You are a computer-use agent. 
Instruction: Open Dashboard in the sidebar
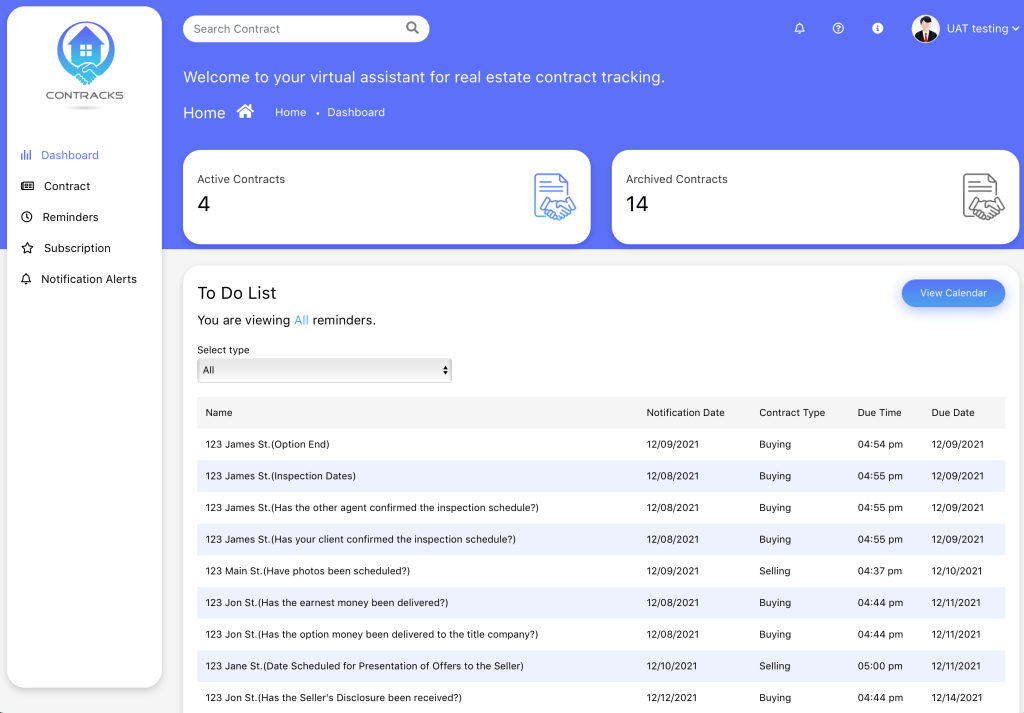[x=69, y=155]
